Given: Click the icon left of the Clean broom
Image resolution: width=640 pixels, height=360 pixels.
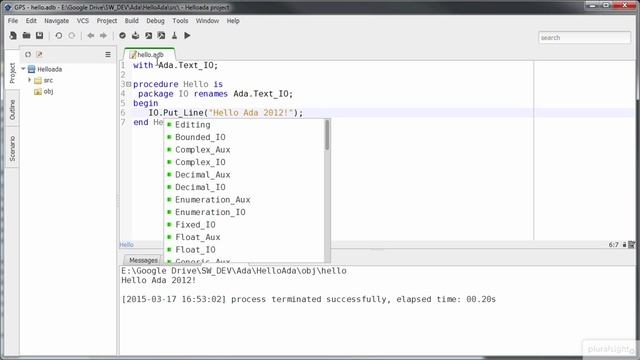Looking at the screenshot, I should [162, 36].
